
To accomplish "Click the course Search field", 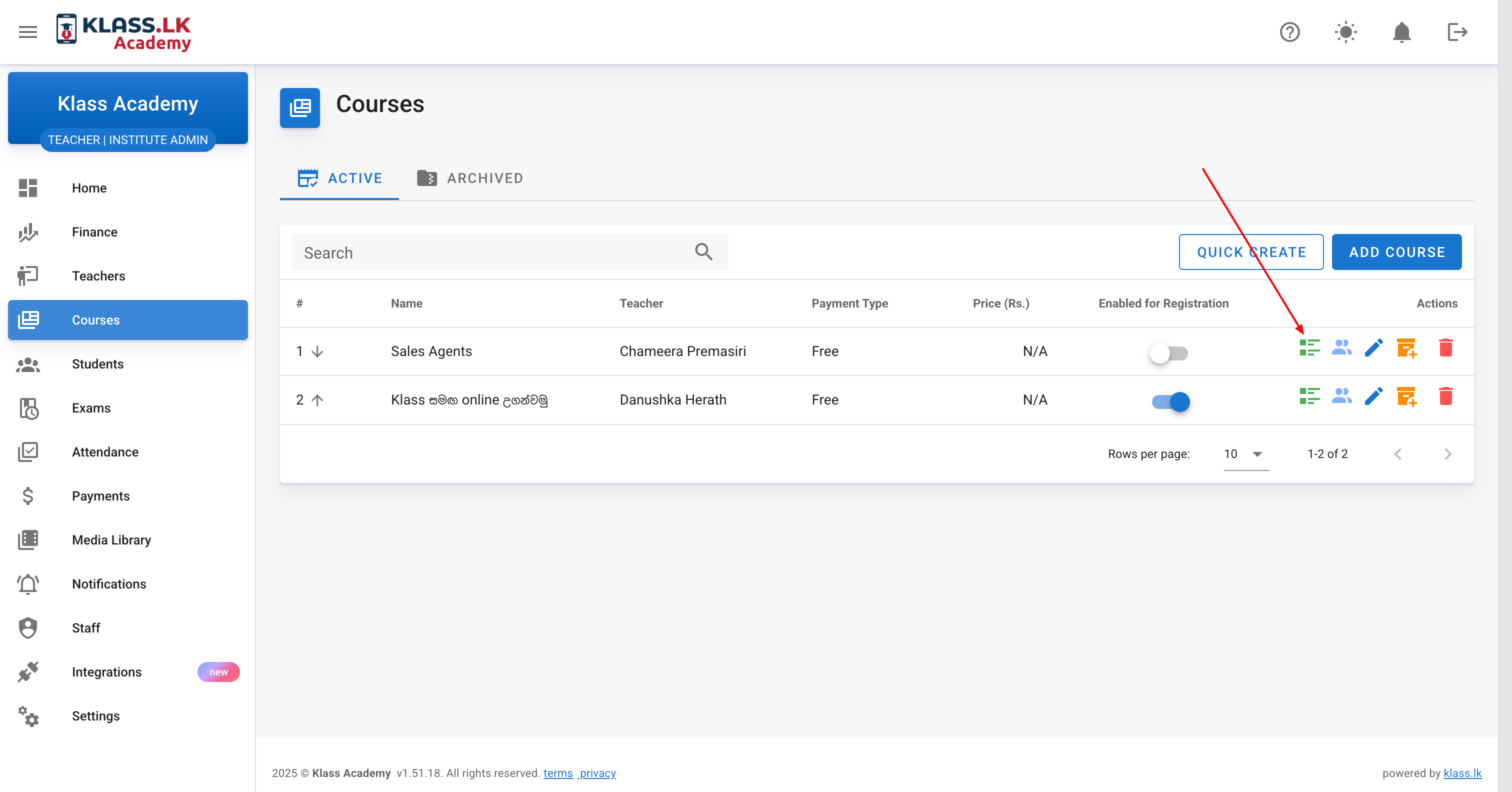I will click(x=493, y=252).
